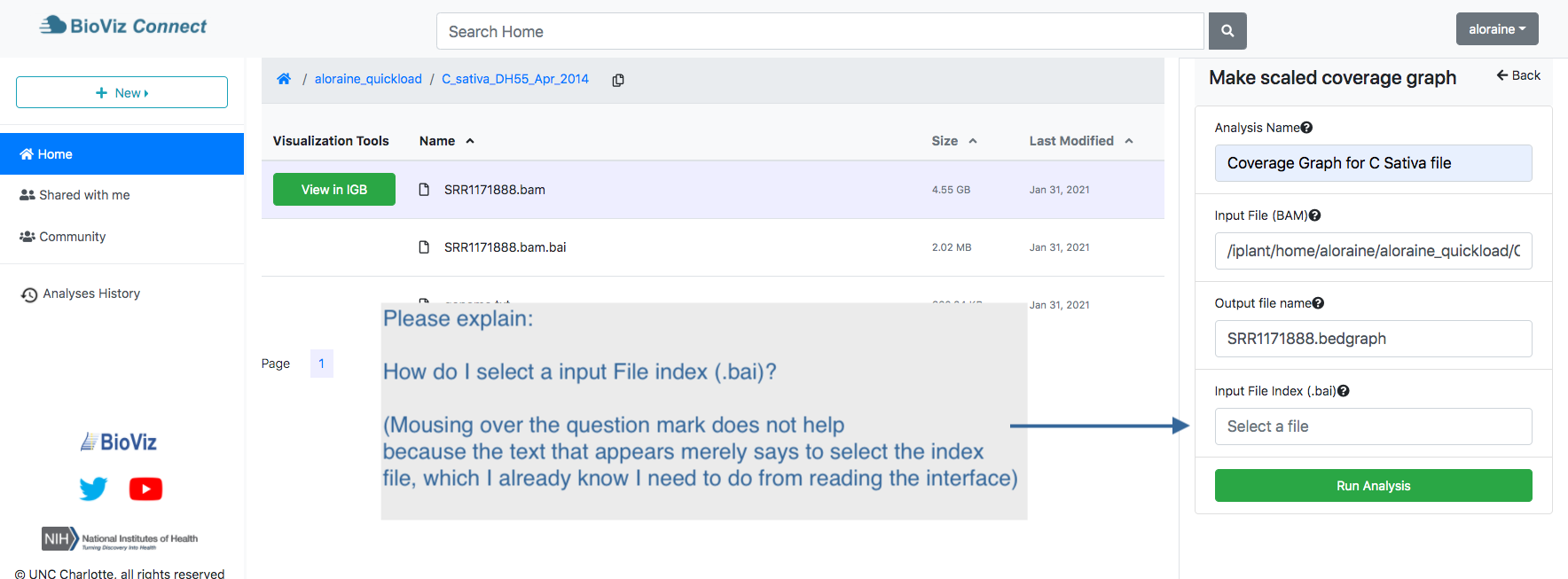Click Input File Index help icon
1568x579 pixels.
(1344, 391)
